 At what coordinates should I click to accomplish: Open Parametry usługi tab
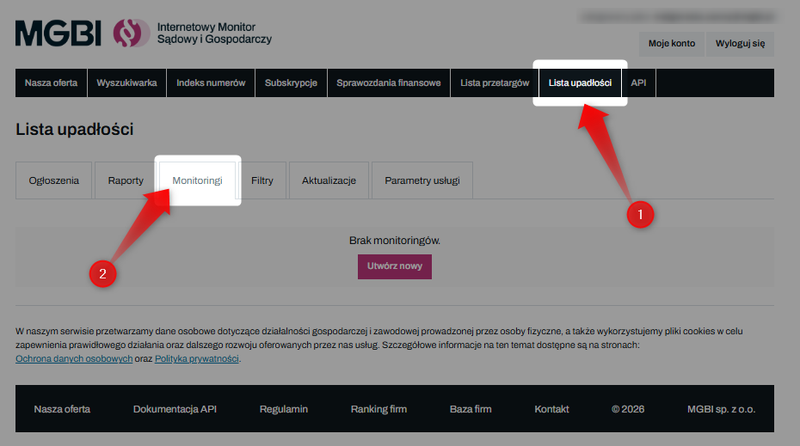pyautogui.click(x=421, y=181)
